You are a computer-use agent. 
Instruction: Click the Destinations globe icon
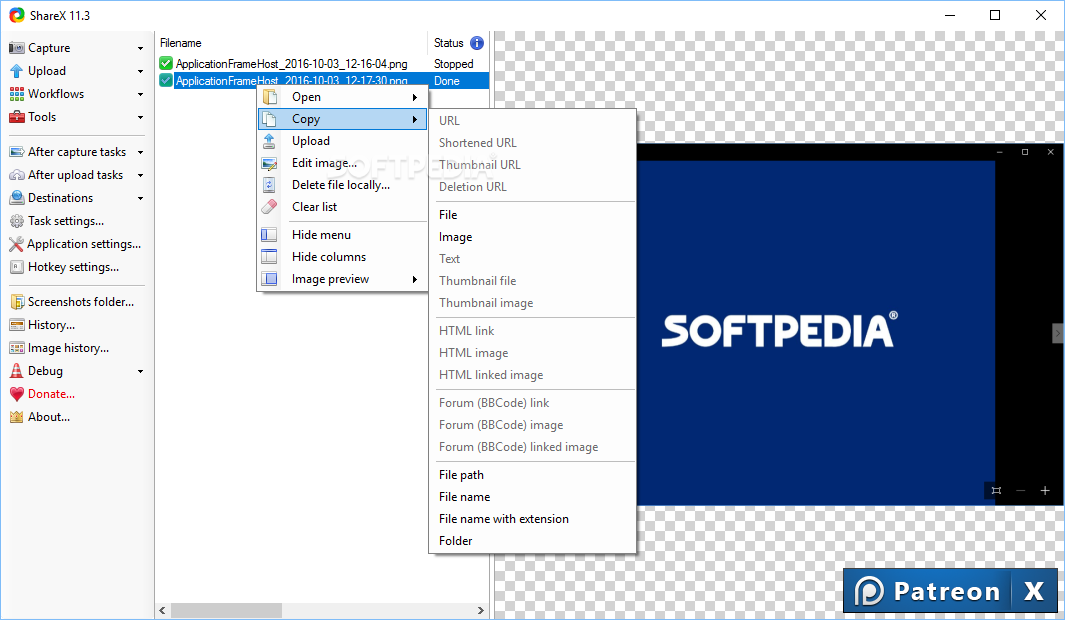pos(16,198)
